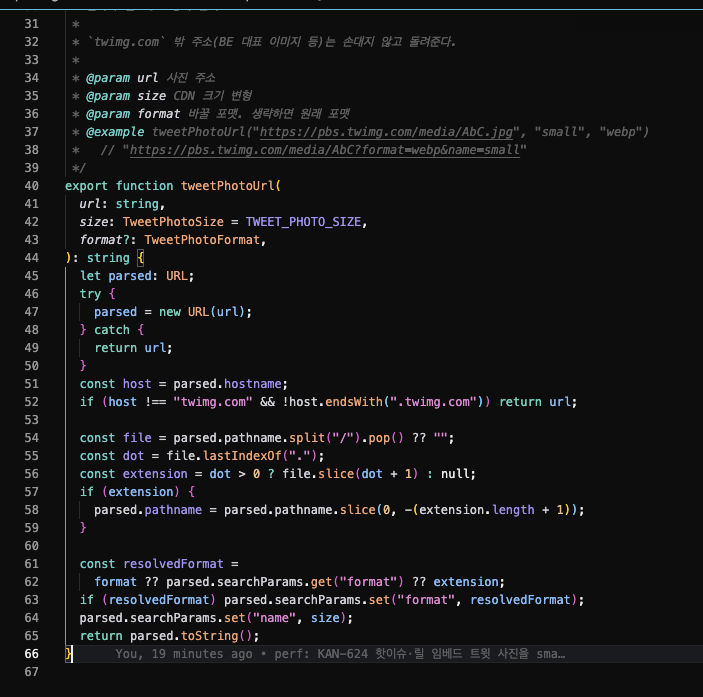Click the null literal on line 56
The height and width of the screenshot is (697, 703).
[x=455, y=474]
